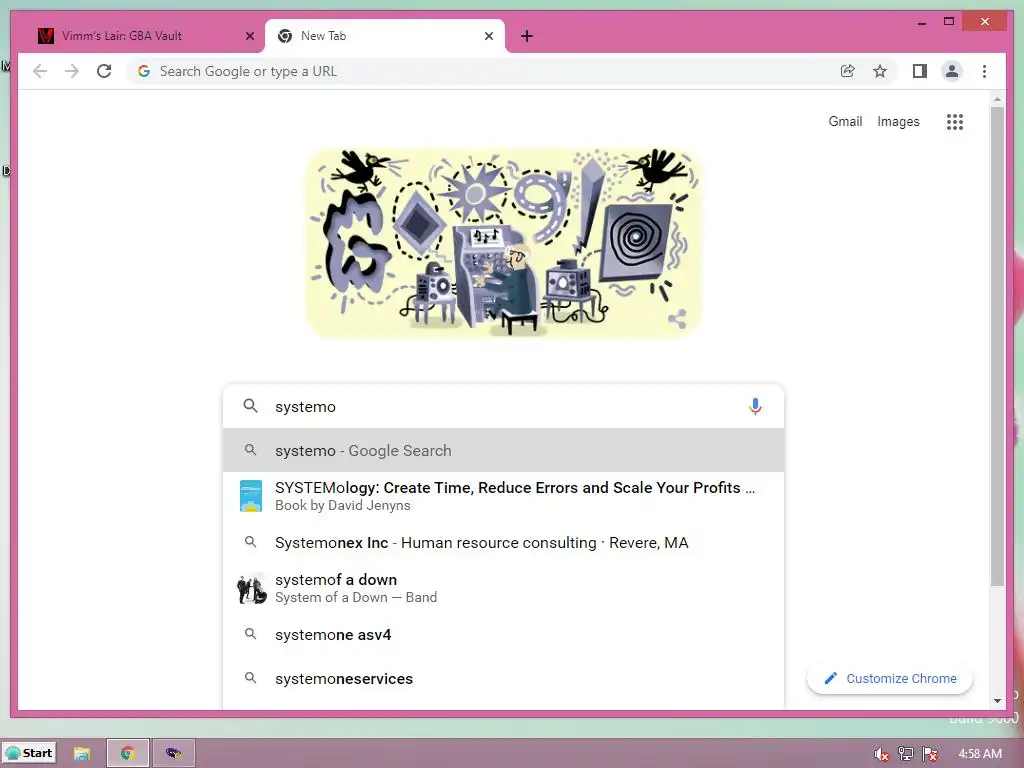The image size is (1024, 768).
Task: Select the 'system of a down' band suggestion
Action: tap(503, 588)
